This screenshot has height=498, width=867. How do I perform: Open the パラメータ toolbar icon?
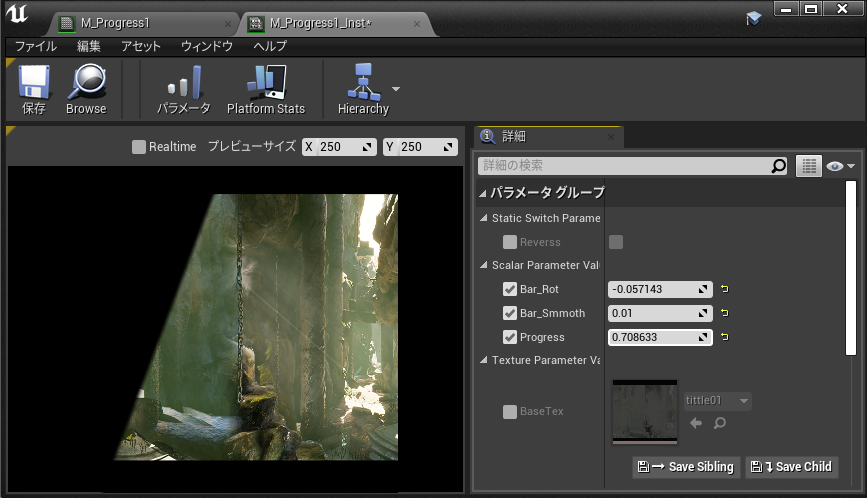(x=185, y=82)
